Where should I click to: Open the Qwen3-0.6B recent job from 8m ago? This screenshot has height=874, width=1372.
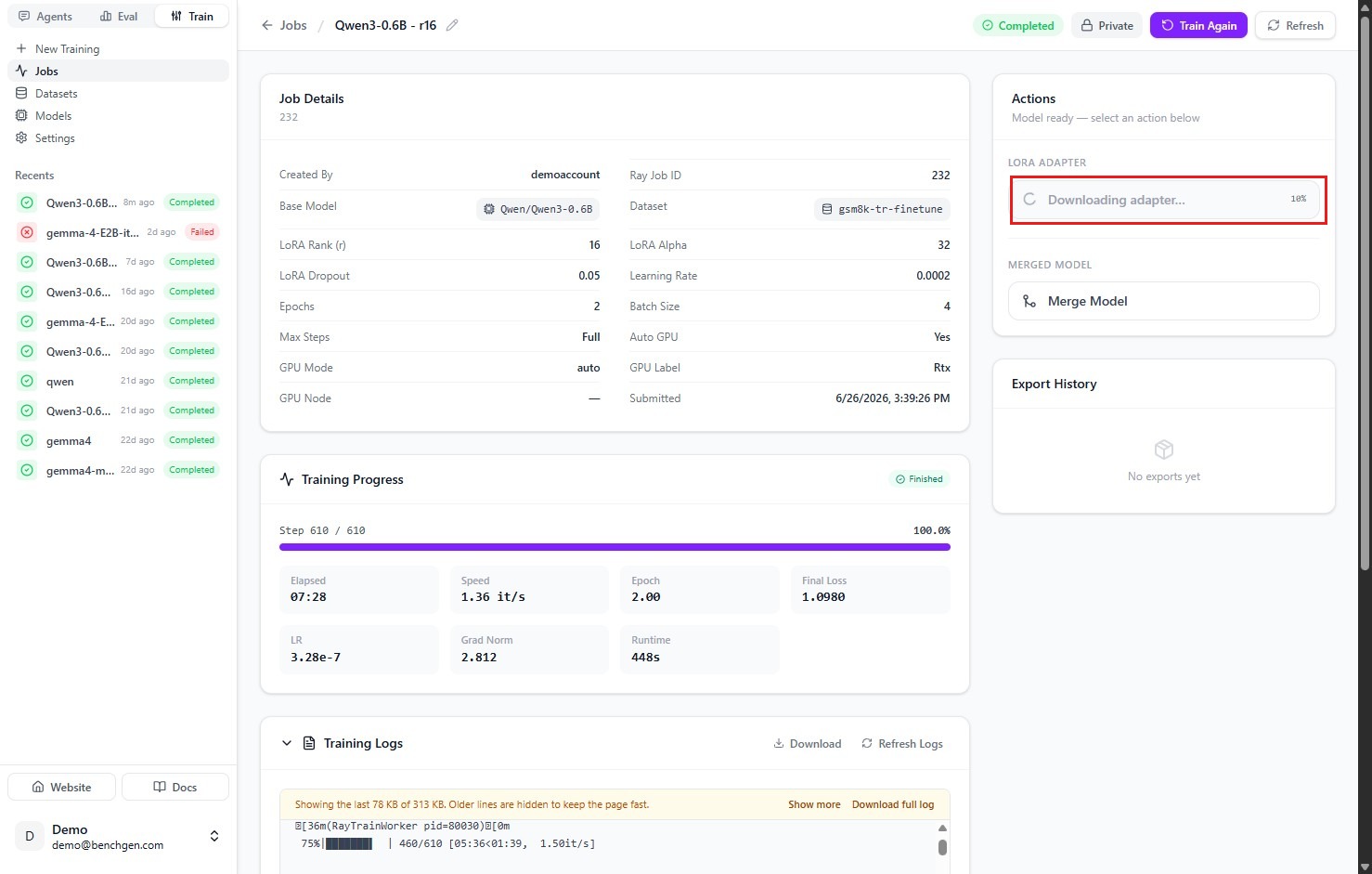tap(118, 202)
